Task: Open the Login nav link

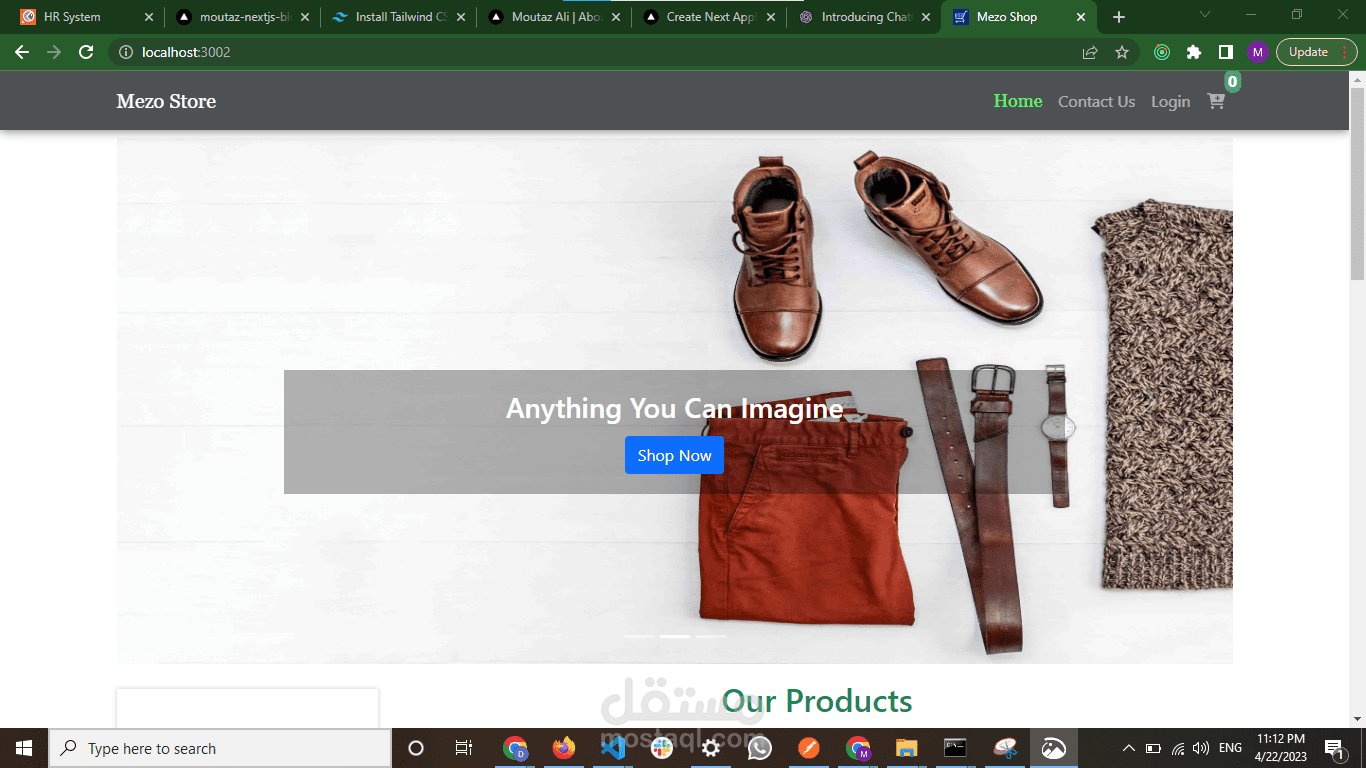Action: pyautogui.click(x=1170, y=101)
